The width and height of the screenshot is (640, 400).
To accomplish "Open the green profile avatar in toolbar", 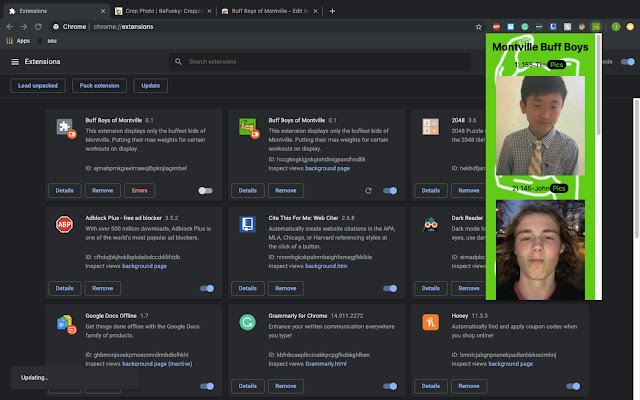I will (x=616, y=27).
